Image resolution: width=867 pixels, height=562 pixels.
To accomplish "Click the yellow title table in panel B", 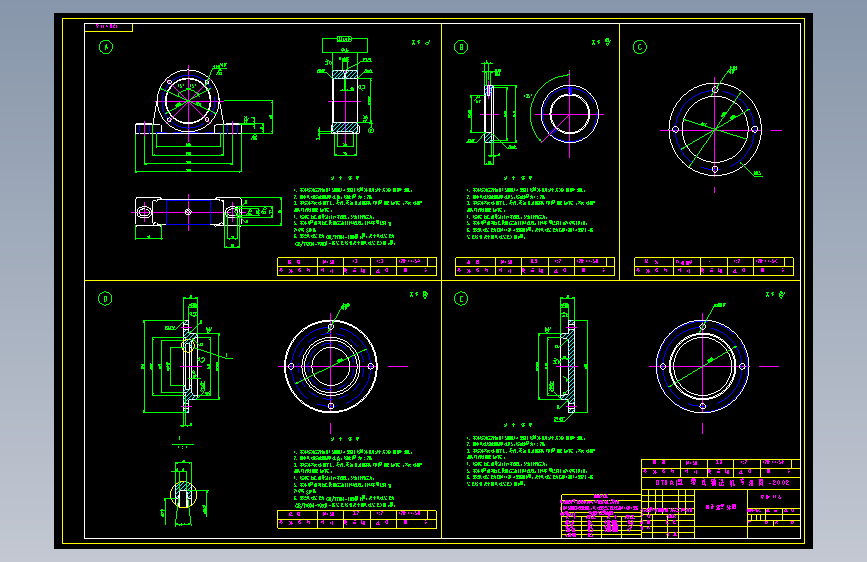I will (x=535, y=267).
